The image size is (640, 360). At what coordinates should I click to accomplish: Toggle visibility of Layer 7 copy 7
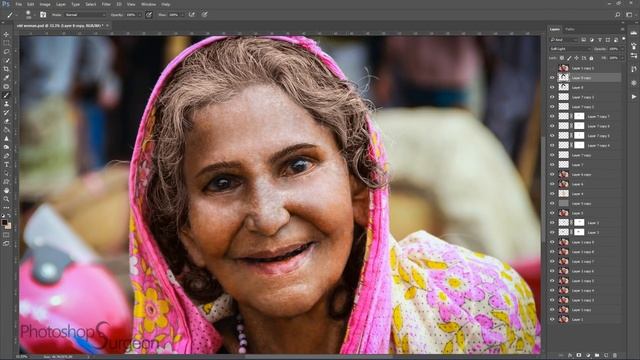[552, 116]
